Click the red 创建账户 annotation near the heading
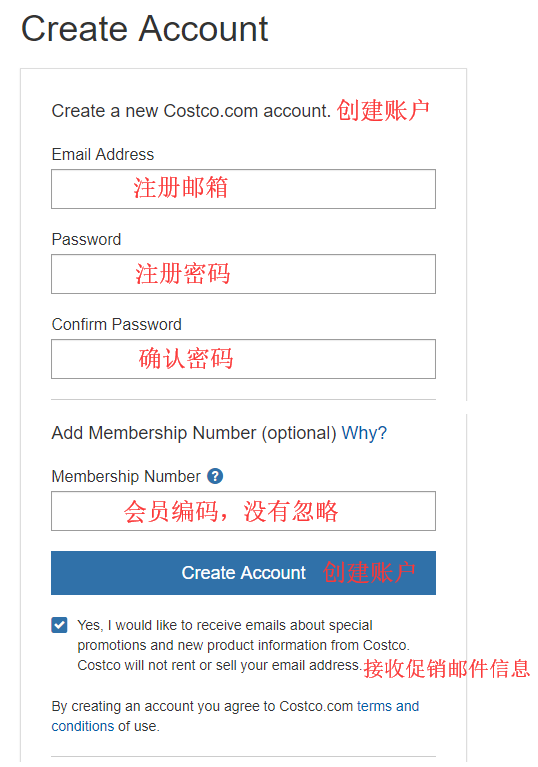The image size is (538, 767). (383, 110)
